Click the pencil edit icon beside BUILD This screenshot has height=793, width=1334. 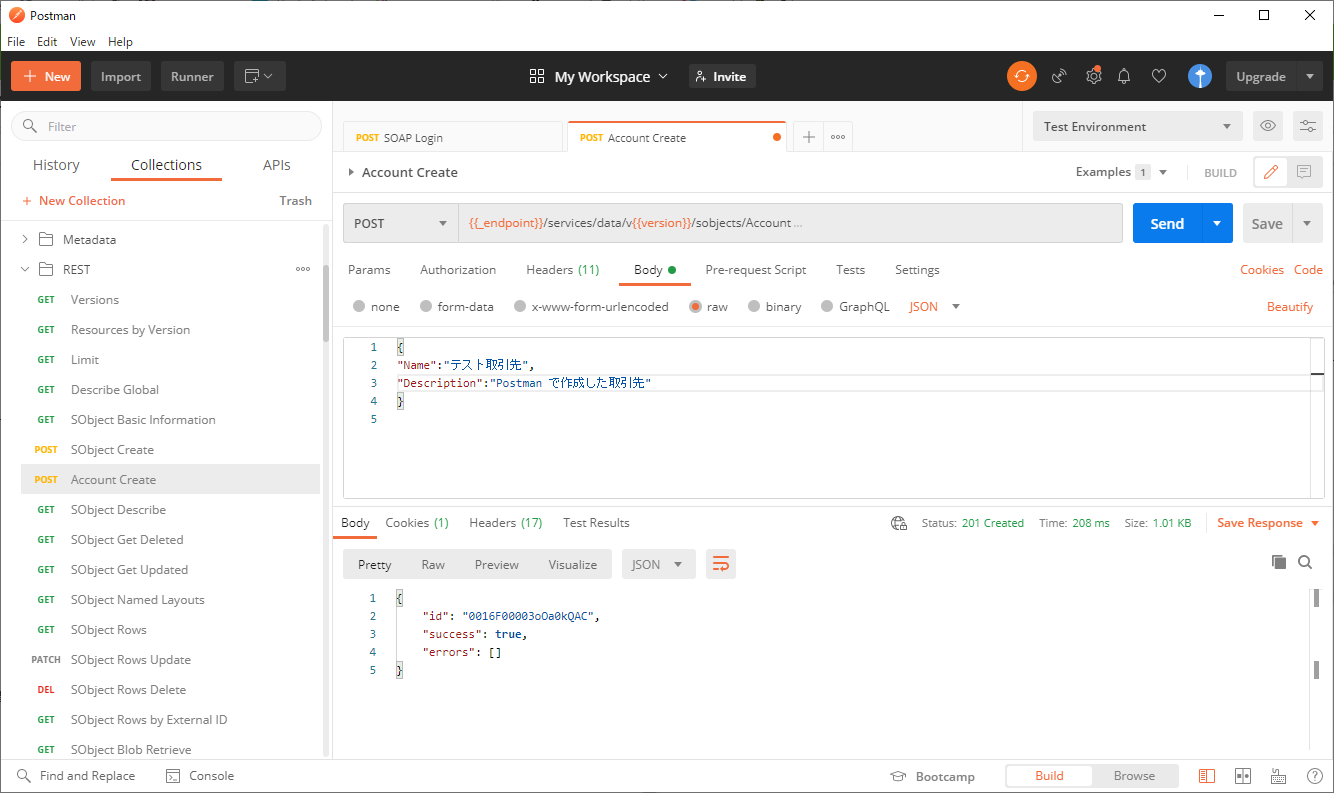(x=1270, y=172)
